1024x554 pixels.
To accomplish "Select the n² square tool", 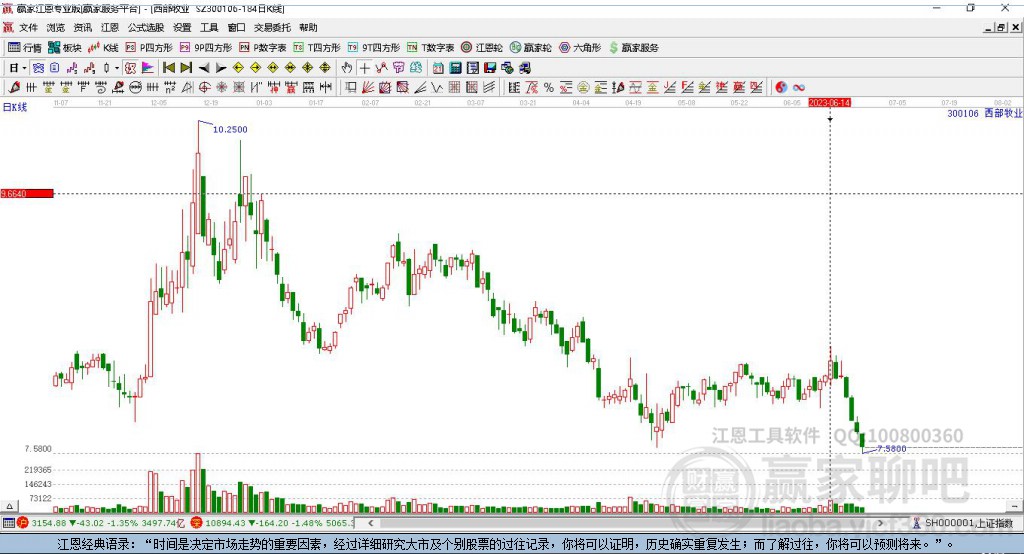I will click(170, 88).
